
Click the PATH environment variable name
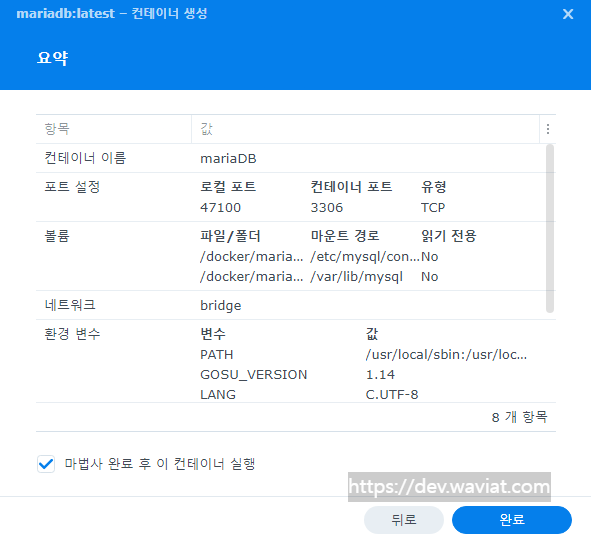click(x=216, y=355)
